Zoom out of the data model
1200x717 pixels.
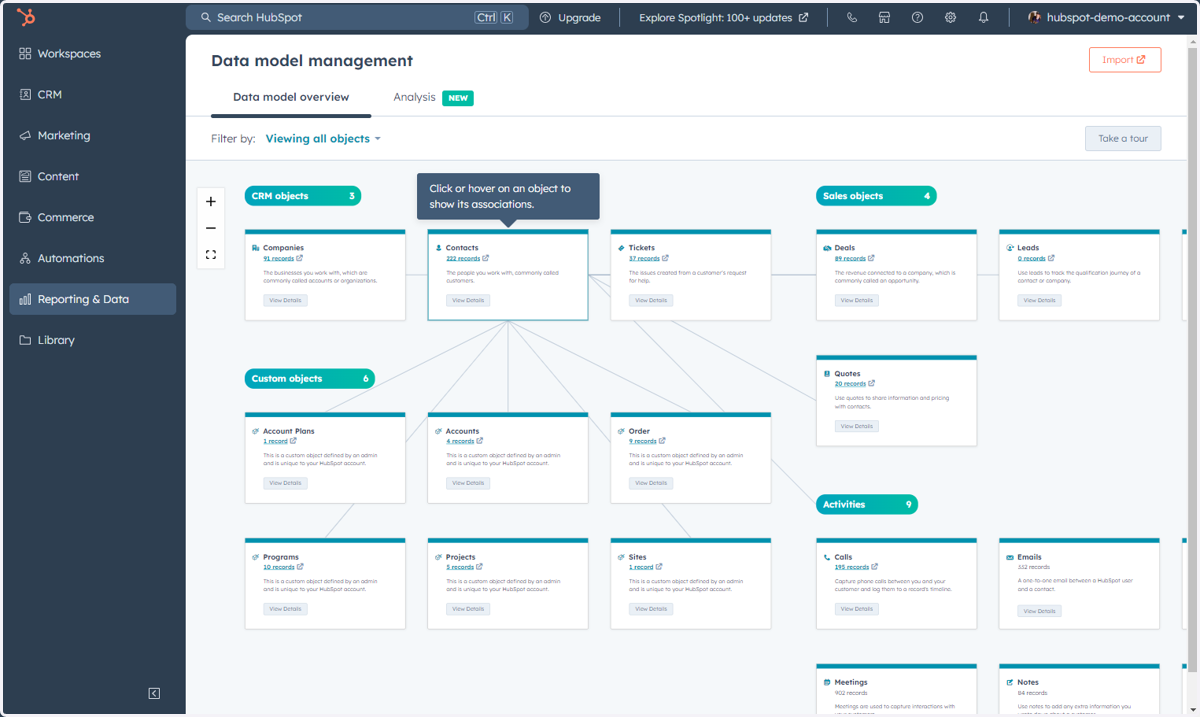coord(211,228)
